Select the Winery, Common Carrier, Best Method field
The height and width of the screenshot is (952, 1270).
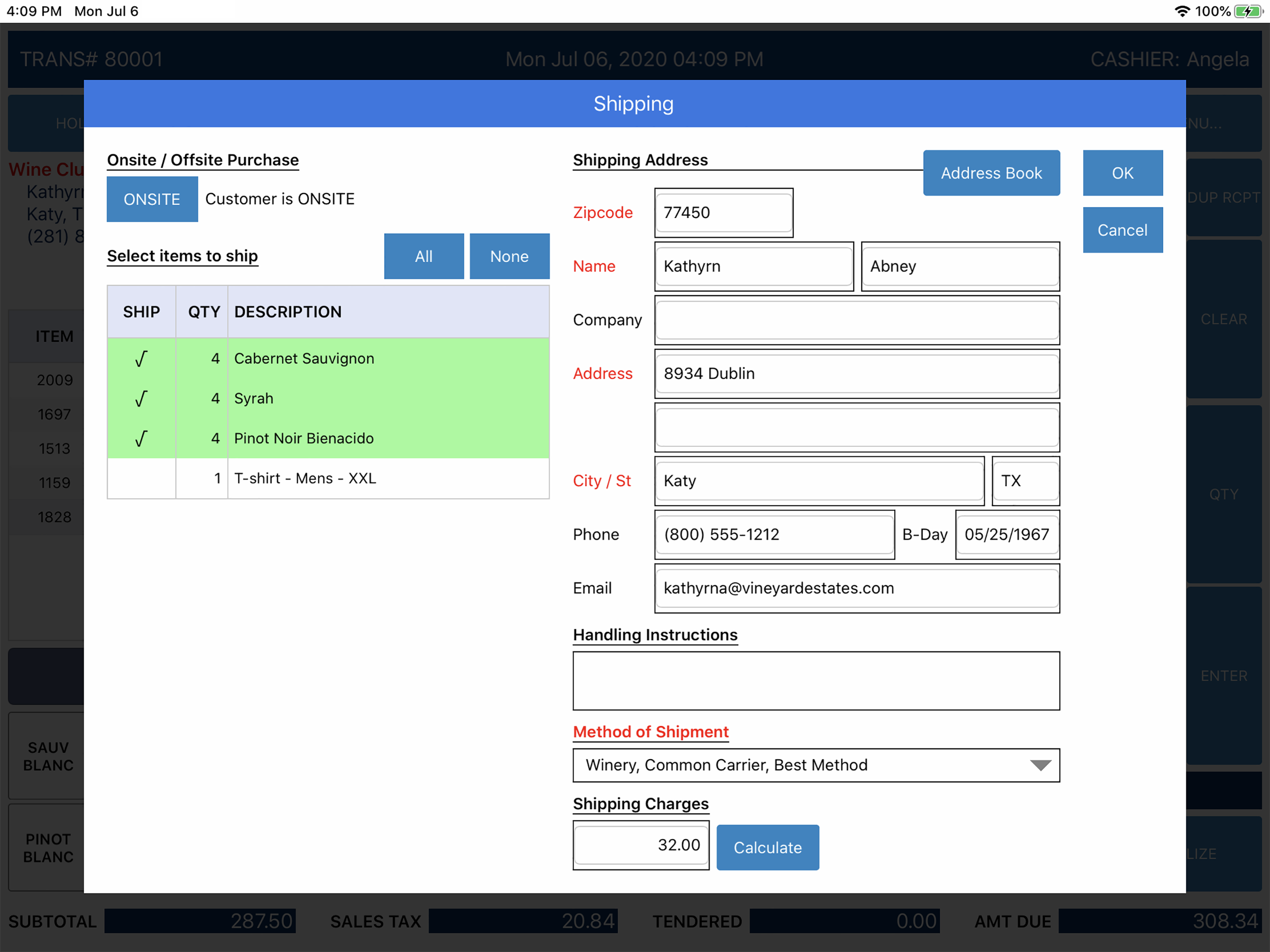pyautogui.click(x=816, y=765)
